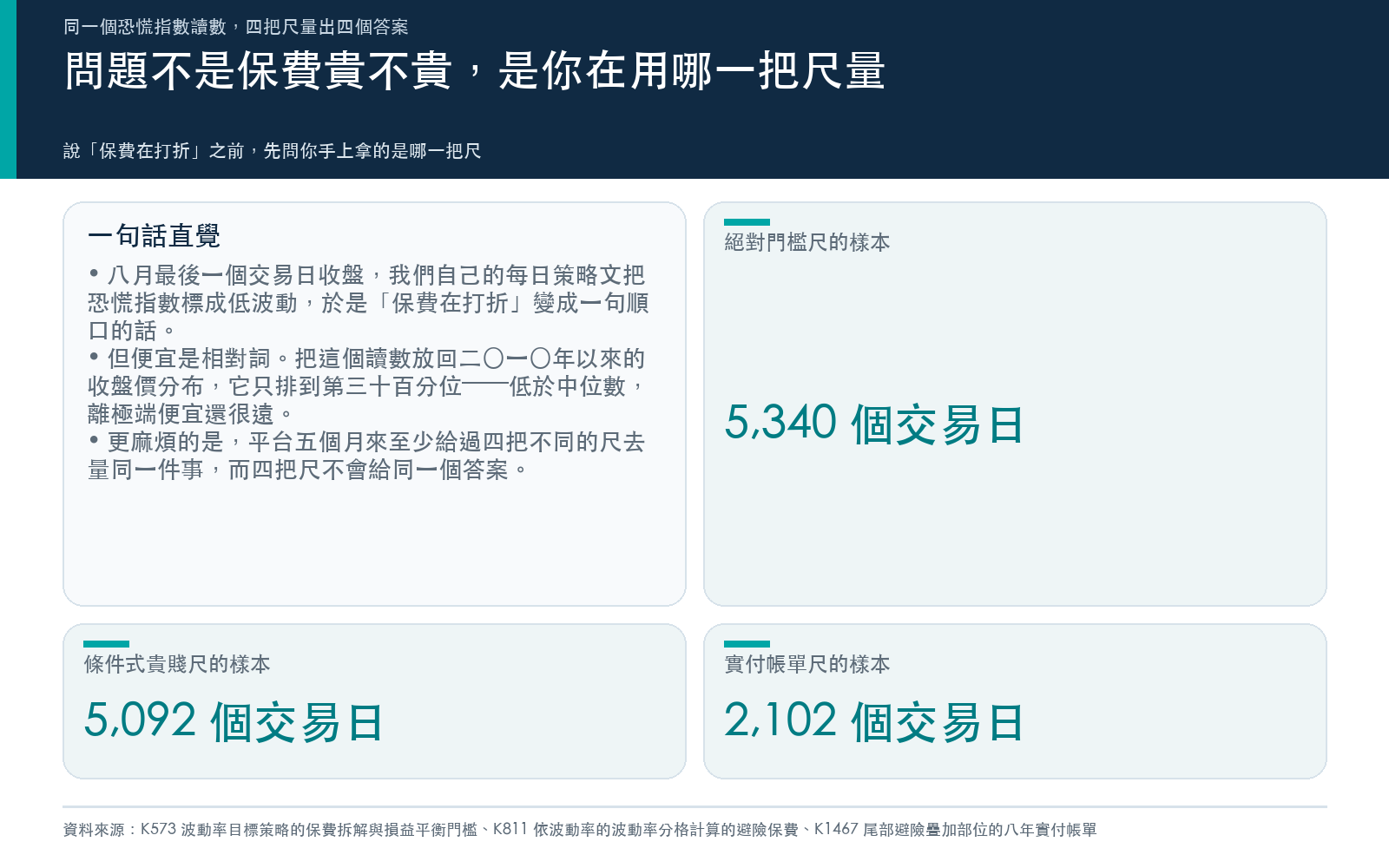Click the value 5,092 個交易日
The width and height of the screenshot is (1389, 868).
(x=234, y=721)
